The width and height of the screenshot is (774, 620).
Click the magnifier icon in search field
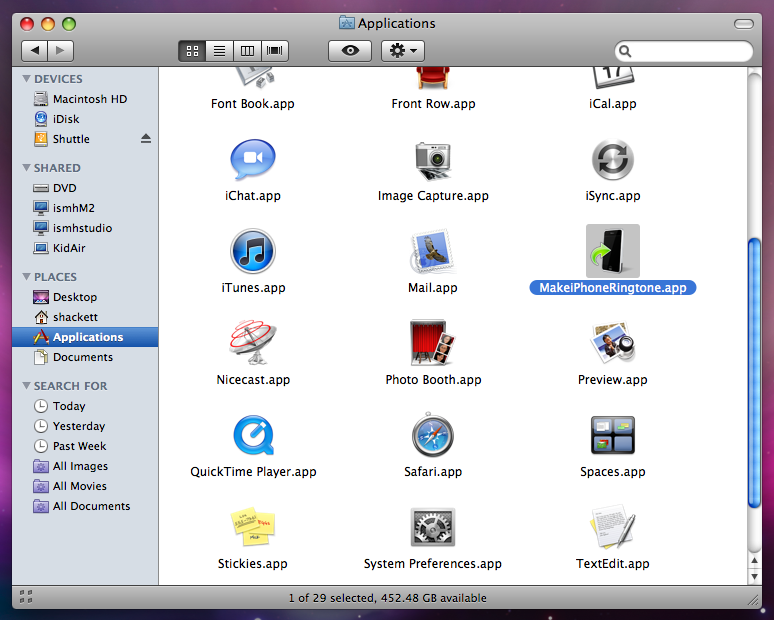click(x=625, y=51)
